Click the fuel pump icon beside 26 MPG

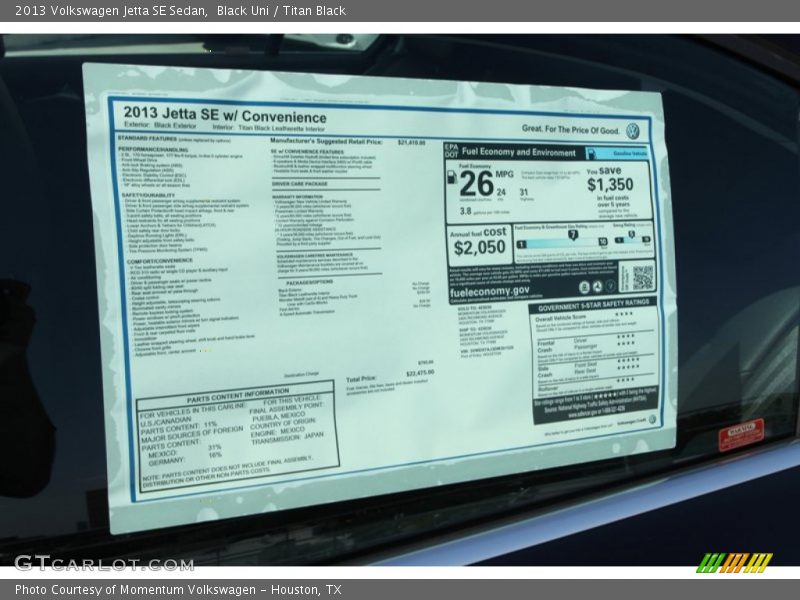tap(452, 177)
